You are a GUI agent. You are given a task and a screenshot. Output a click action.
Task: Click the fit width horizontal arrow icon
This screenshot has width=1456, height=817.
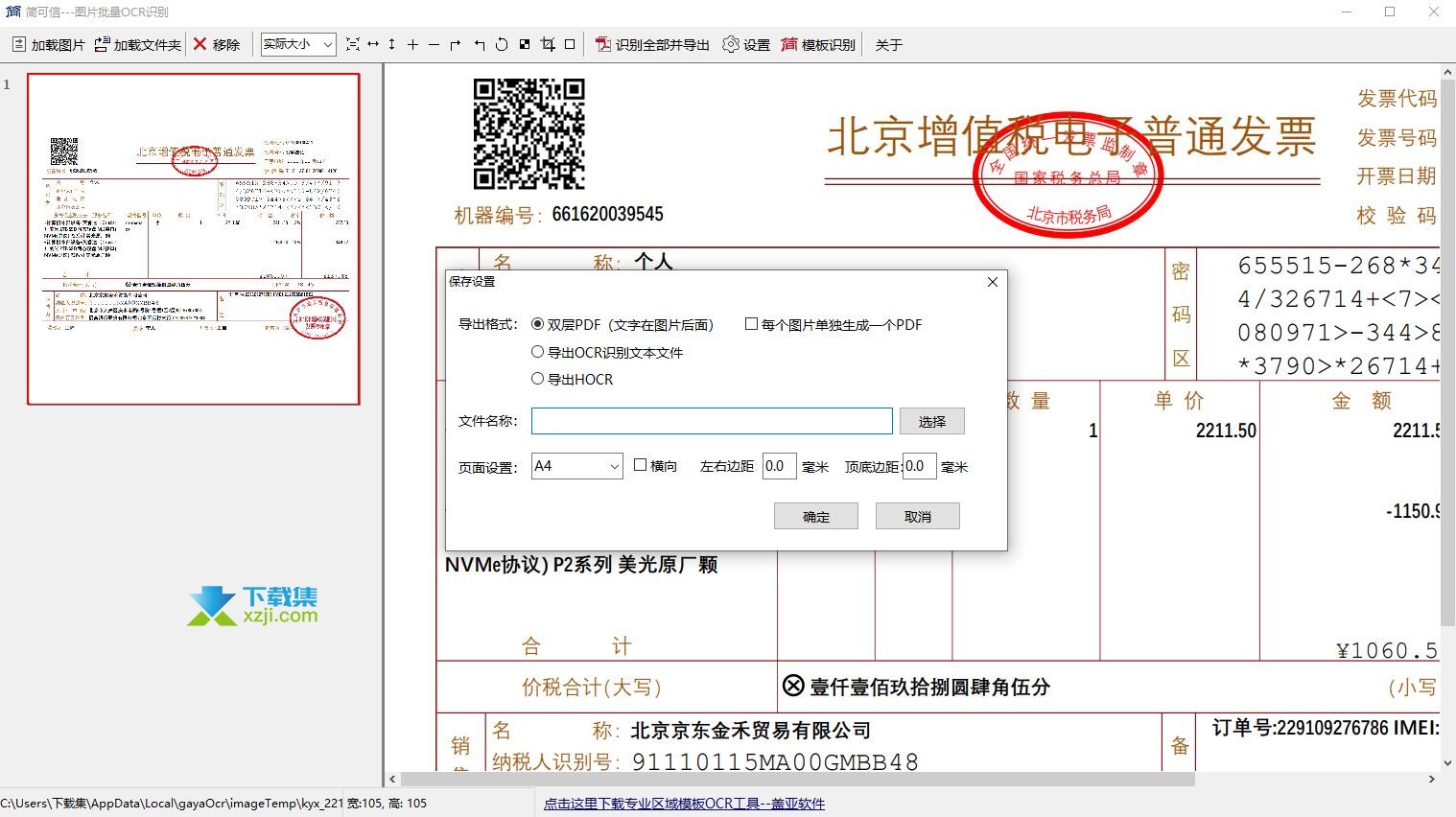[x=373, y=44]
